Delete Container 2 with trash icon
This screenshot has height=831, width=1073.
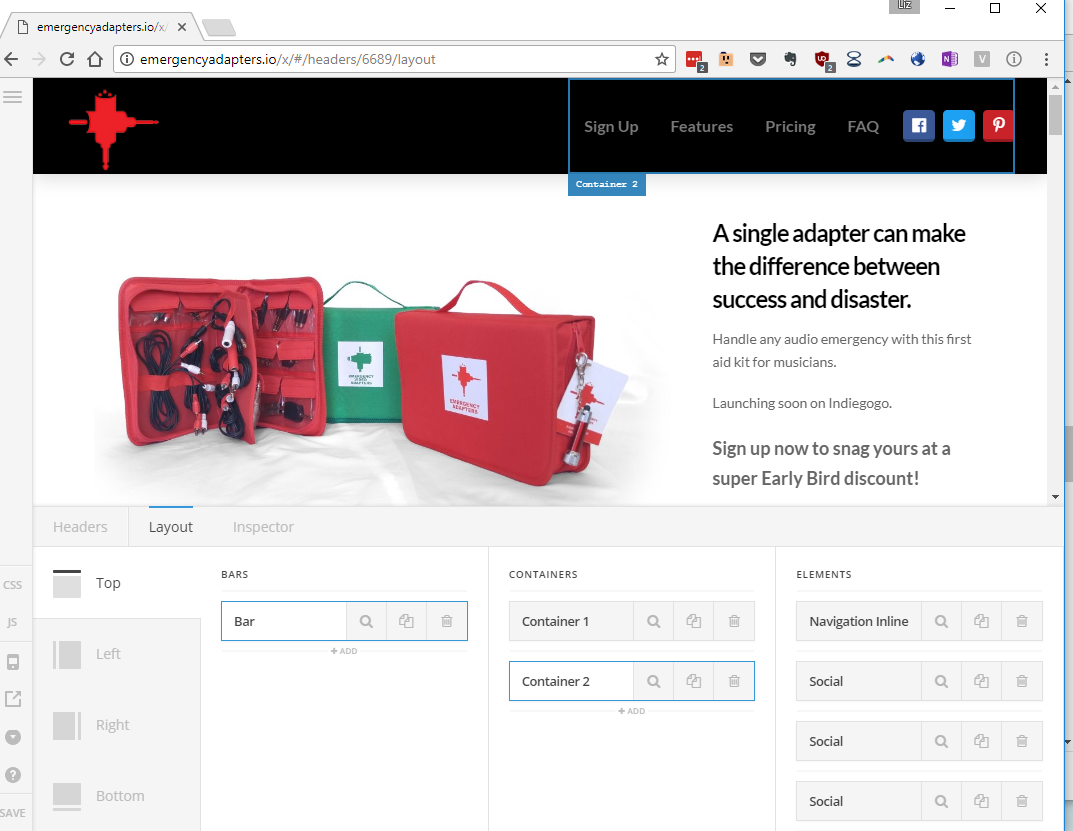(734, 682)
